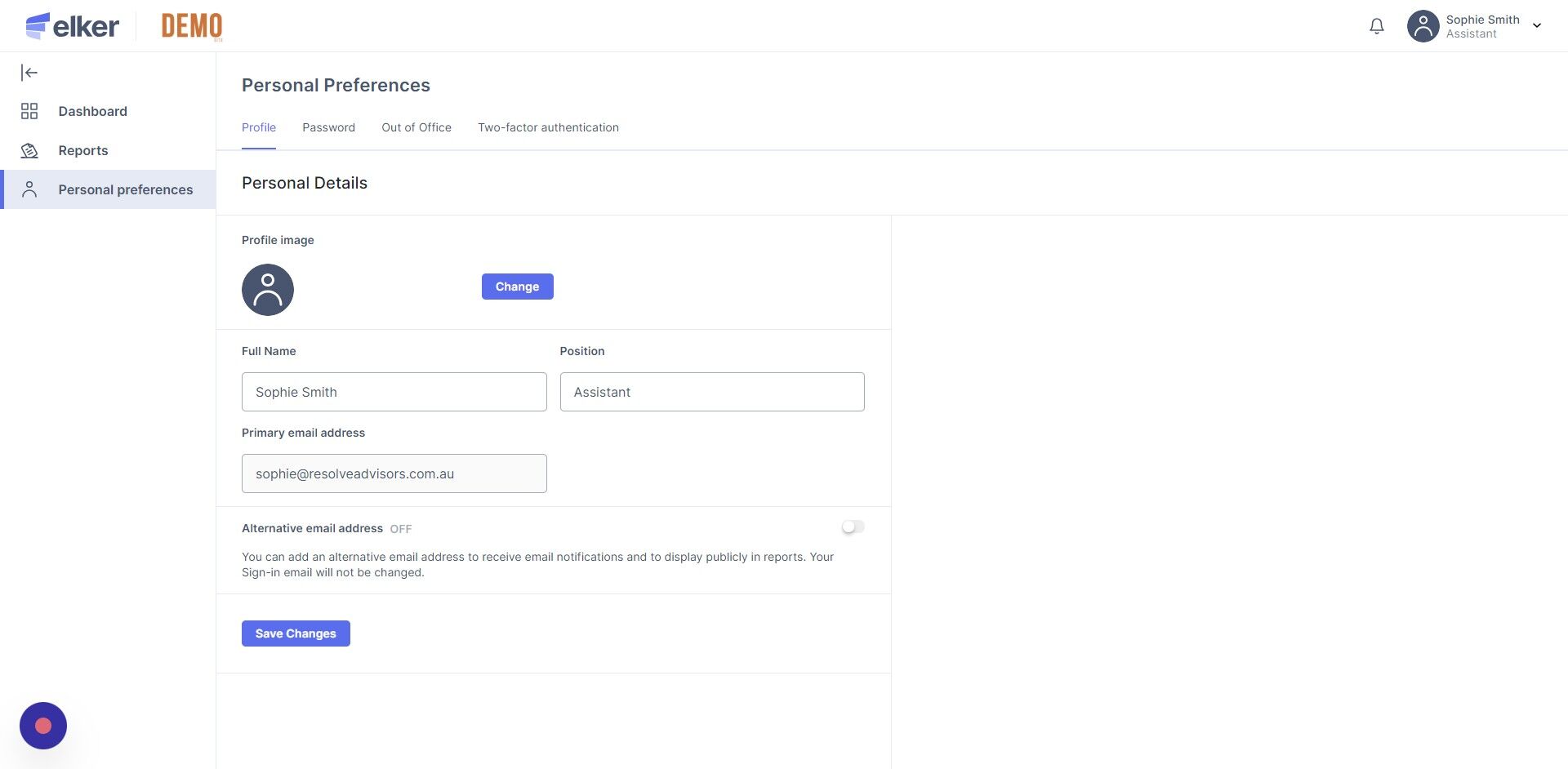Focus the Position input field
Screen dimensions: 1568x769
(711, 392)
